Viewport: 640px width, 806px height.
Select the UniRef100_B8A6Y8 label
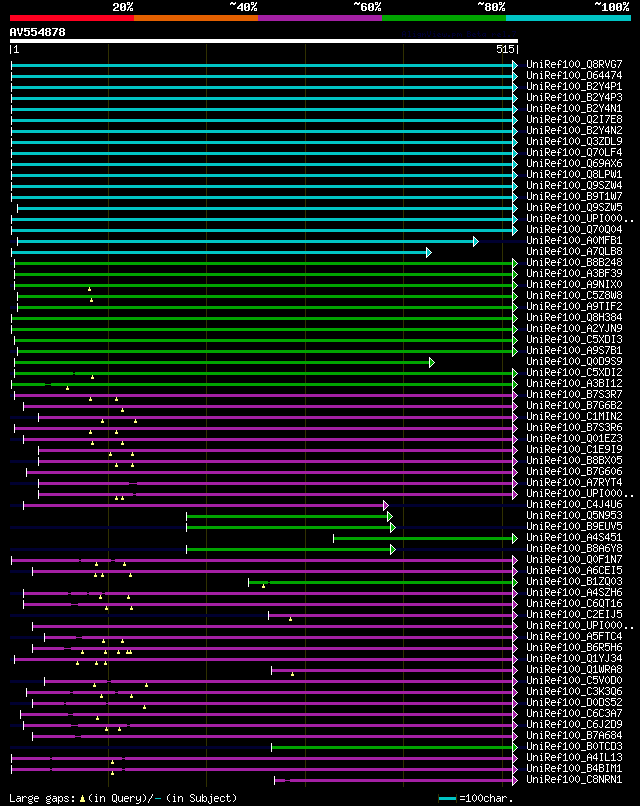point(574,548)
